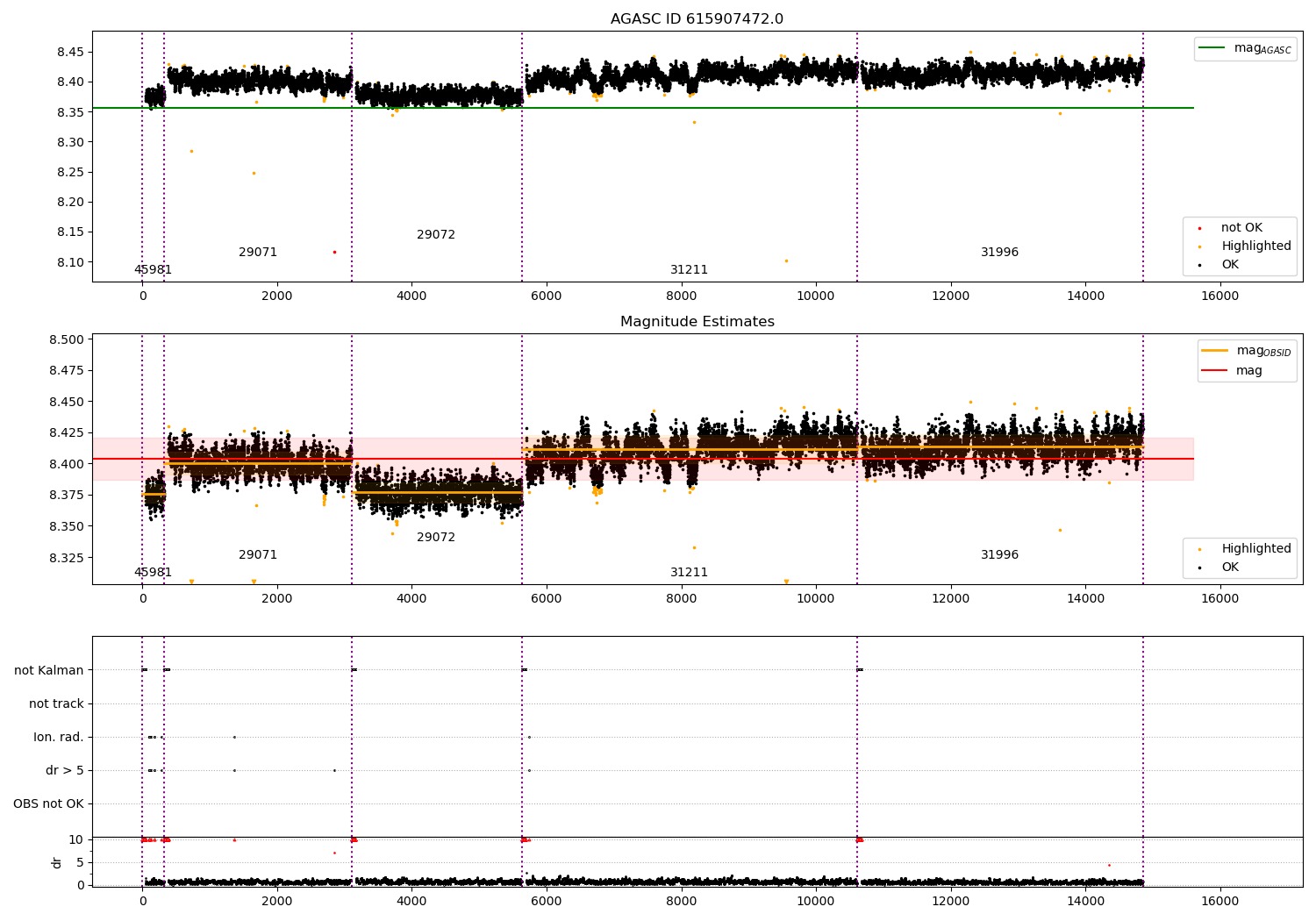
Task: Click the 'dr > 5' row label
Action: point(65,770)
